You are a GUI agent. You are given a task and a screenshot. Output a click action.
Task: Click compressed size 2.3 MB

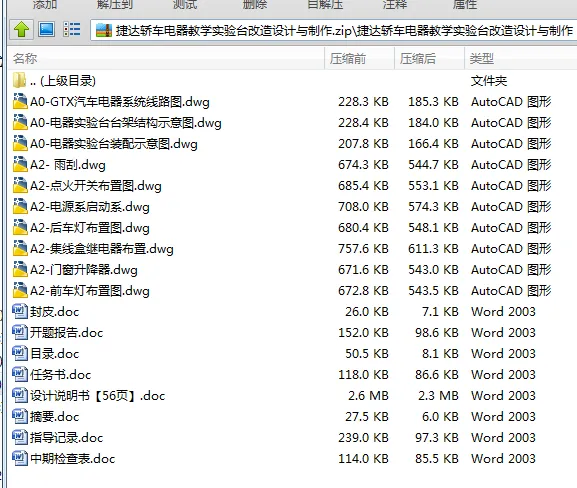438,395
